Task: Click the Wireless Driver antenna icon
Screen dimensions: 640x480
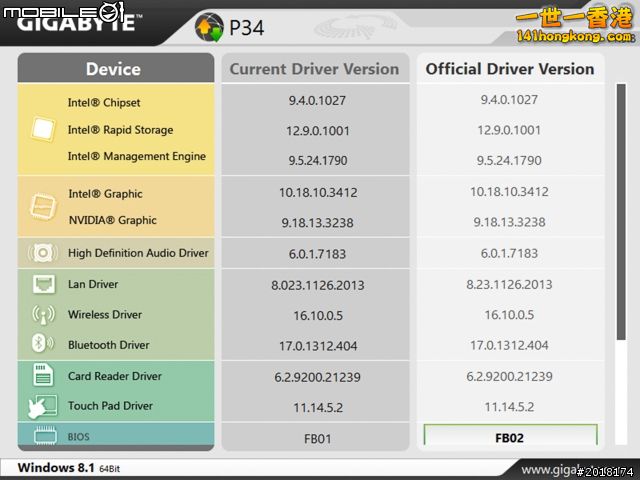Action: 43,315
